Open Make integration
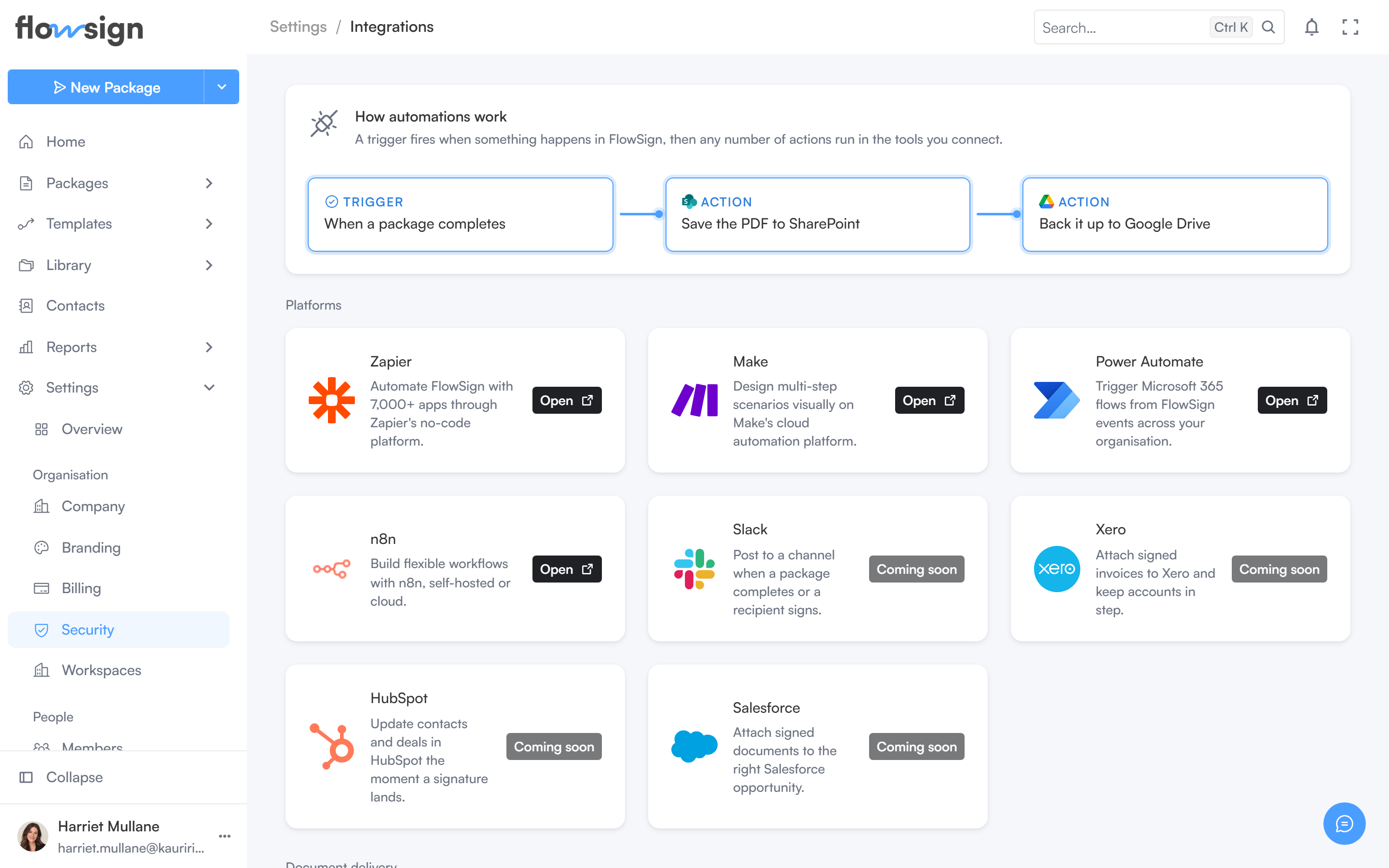The width and height of the screenshot is (1389, 868). pos(929,400)
